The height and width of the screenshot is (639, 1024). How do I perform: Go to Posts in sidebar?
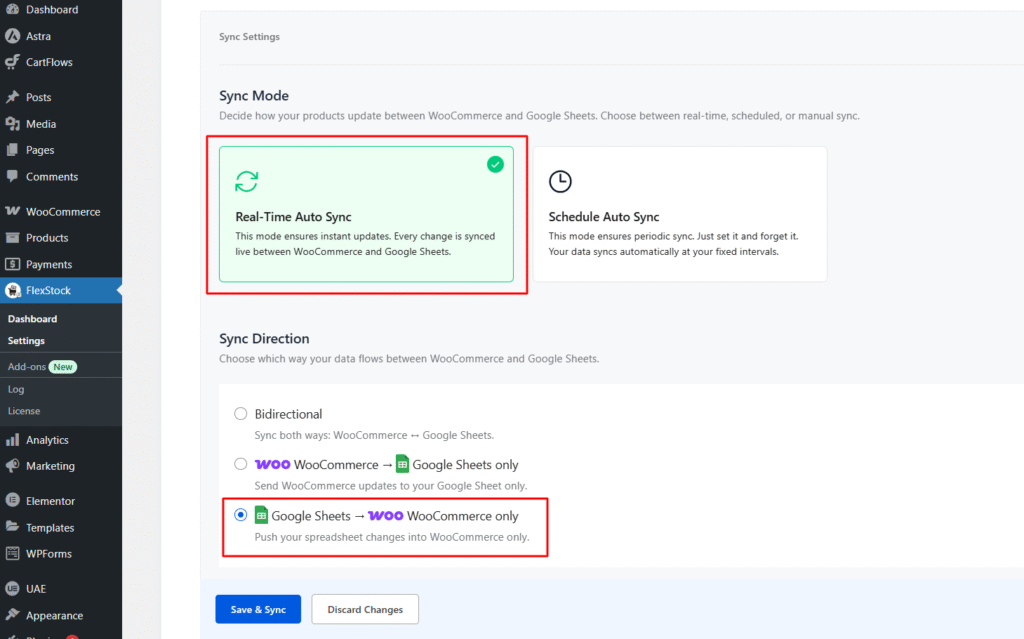coord(61,97)
